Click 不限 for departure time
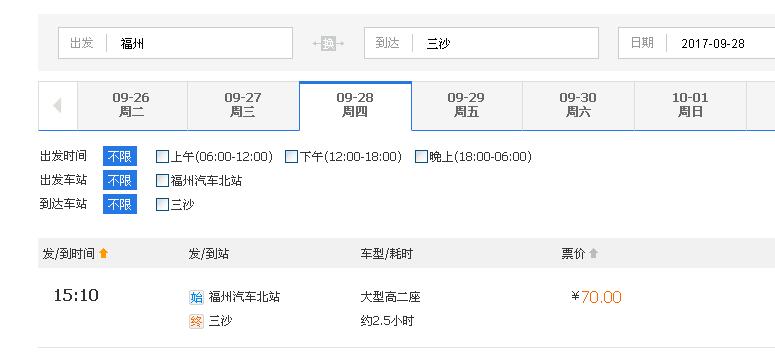775x360 pixels. [x=120, y=157]
